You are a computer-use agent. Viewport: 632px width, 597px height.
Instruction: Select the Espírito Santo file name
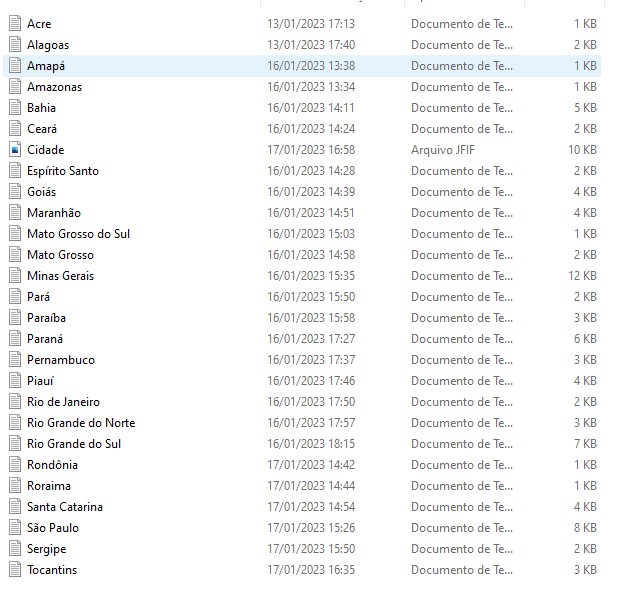pos(63,171)
